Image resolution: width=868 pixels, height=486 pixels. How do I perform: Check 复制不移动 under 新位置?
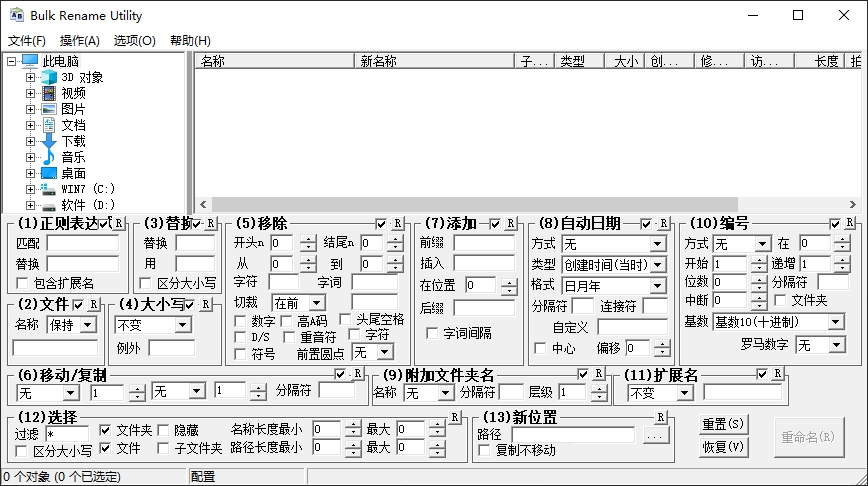pyautogui.click(x=484, y=450)
